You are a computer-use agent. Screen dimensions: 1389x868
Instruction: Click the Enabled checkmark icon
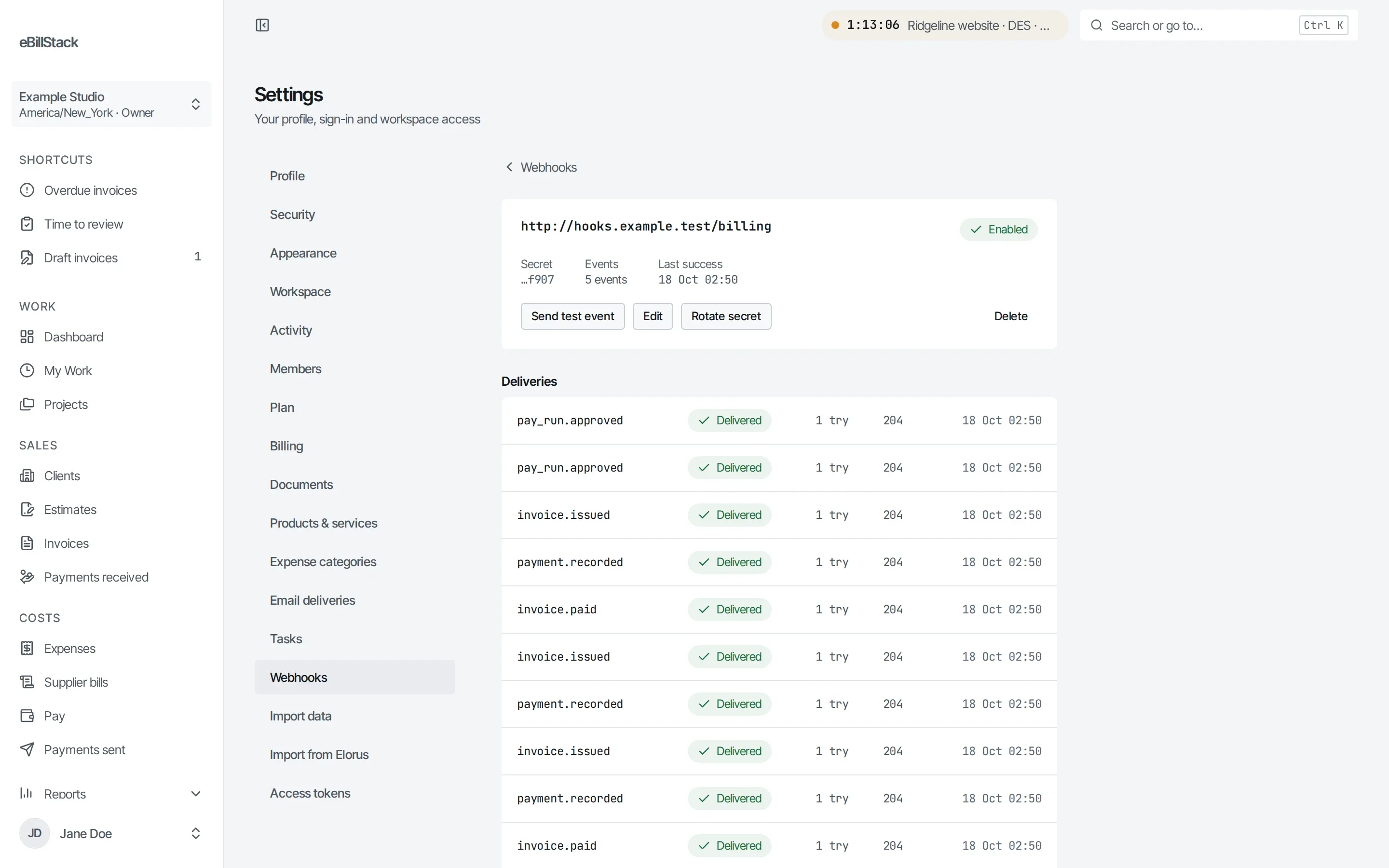click(x=976, y=230)
